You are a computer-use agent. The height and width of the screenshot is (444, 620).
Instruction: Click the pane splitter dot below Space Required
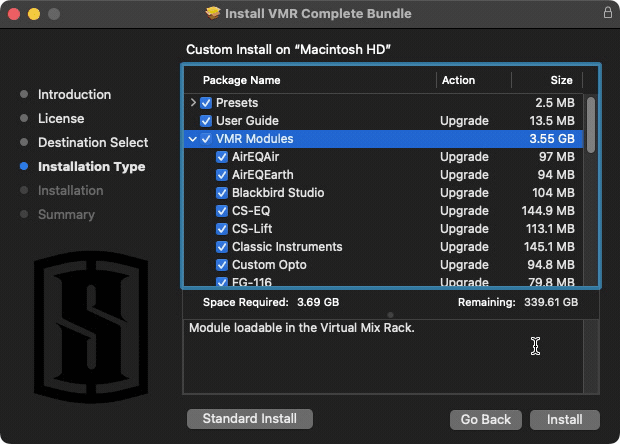click(x=391, y=315)
